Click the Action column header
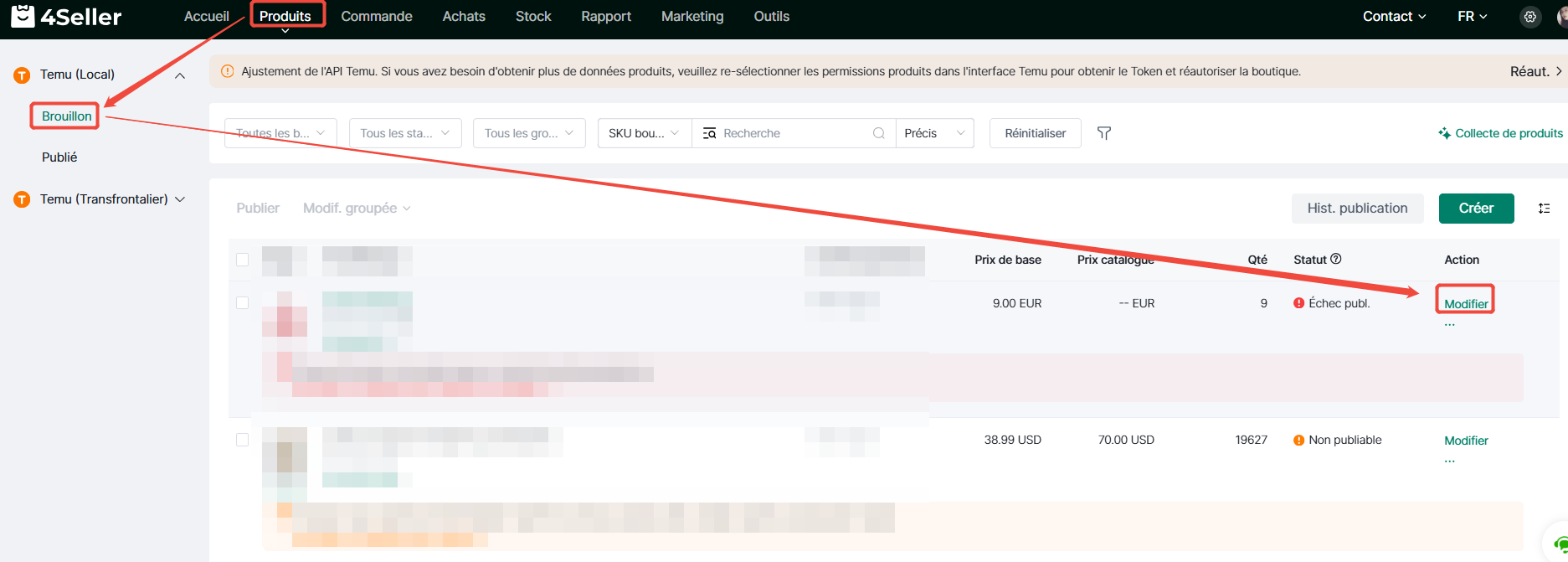 pyautogui.click(x=1462, y=260)
